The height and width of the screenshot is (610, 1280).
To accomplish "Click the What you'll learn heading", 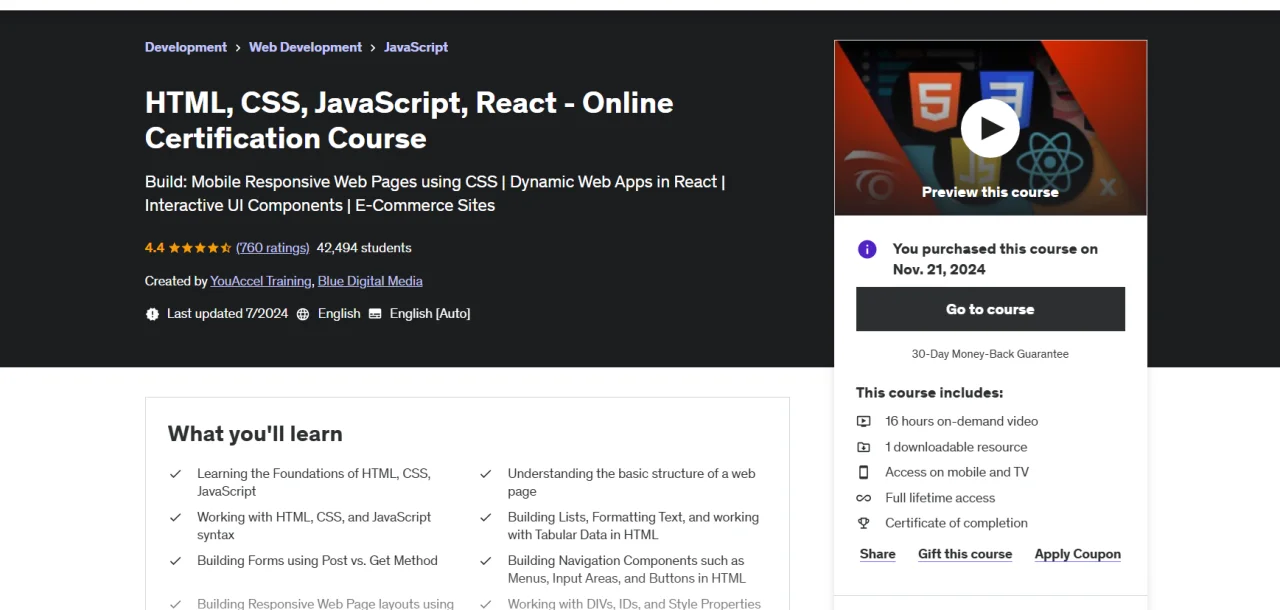I will coord(255,434).
